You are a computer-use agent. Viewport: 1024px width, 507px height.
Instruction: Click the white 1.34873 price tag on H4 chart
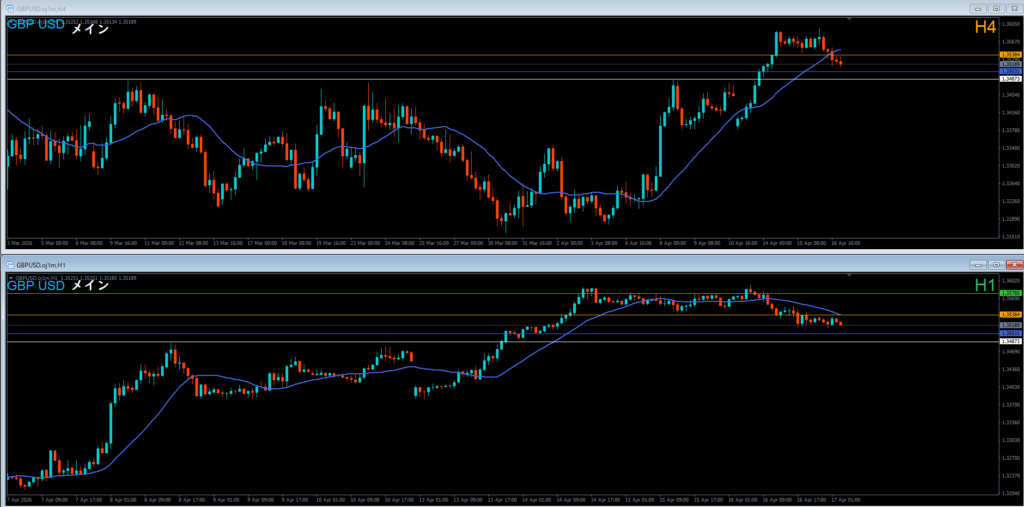pyautogui.click(x=1009, y=79)
